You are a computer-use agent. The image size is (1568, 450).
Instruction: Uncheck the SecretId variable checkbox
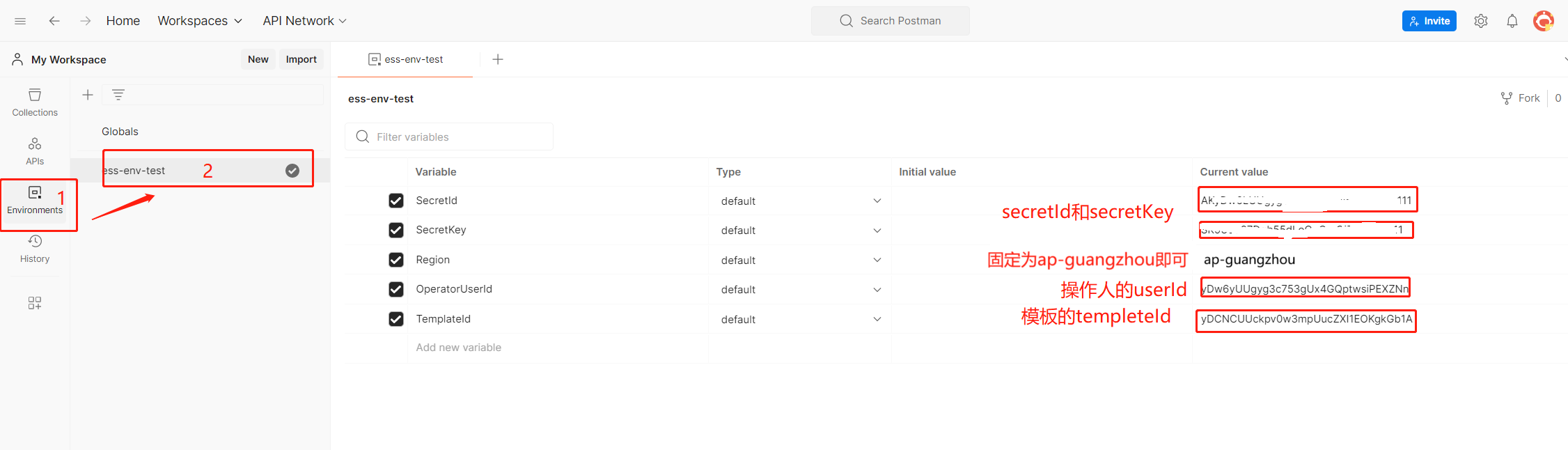396,201
